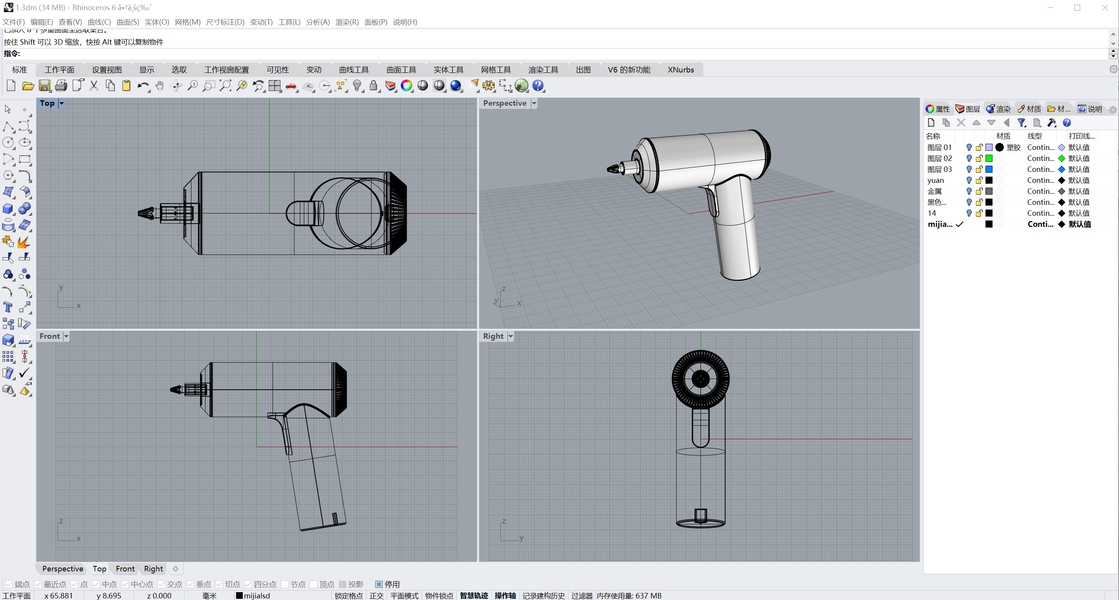Click the Zoom Window icon

(208, 86)
